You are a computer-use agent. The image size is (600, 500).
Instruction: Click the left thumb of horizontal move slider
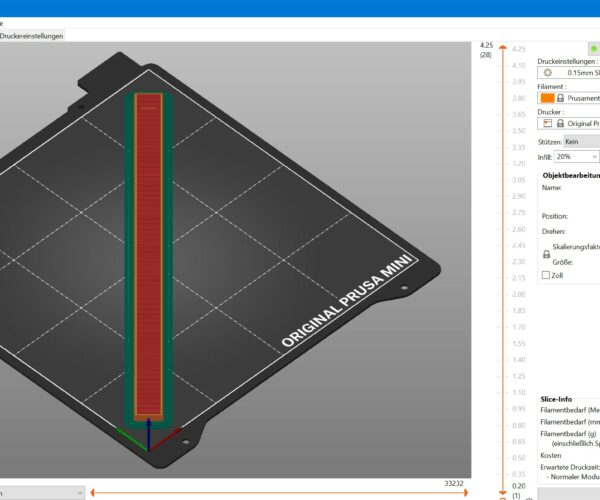pos(92,493)
